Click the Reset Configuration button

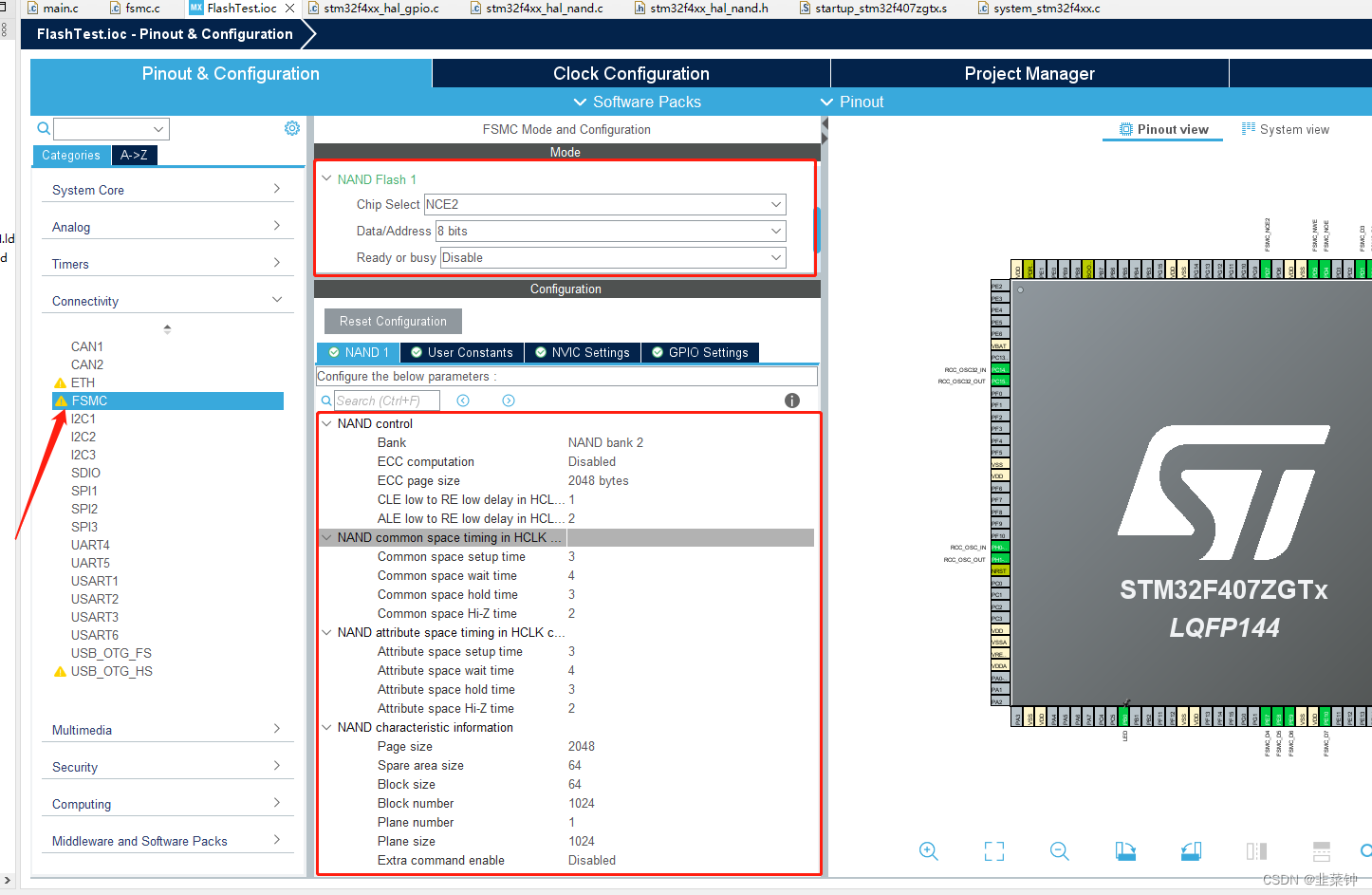(392, 321)
